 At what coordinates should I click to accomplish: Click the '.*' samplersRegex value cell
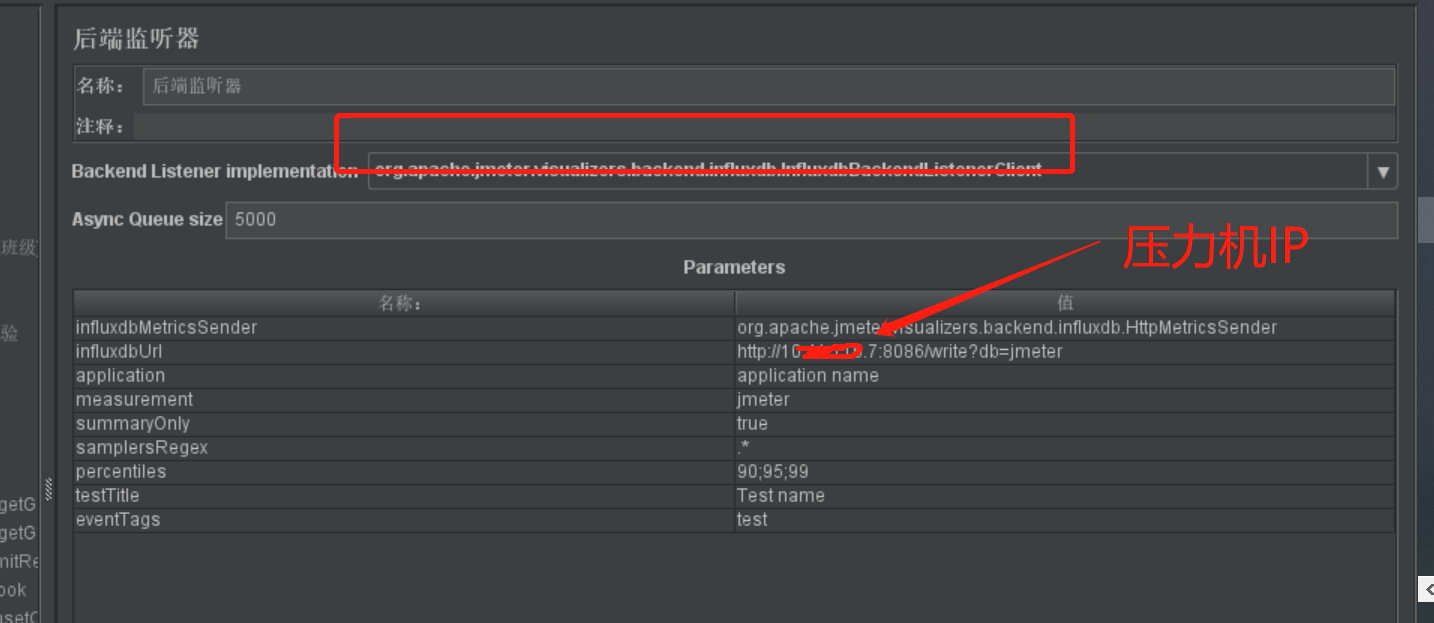[x=1065, y=448]
